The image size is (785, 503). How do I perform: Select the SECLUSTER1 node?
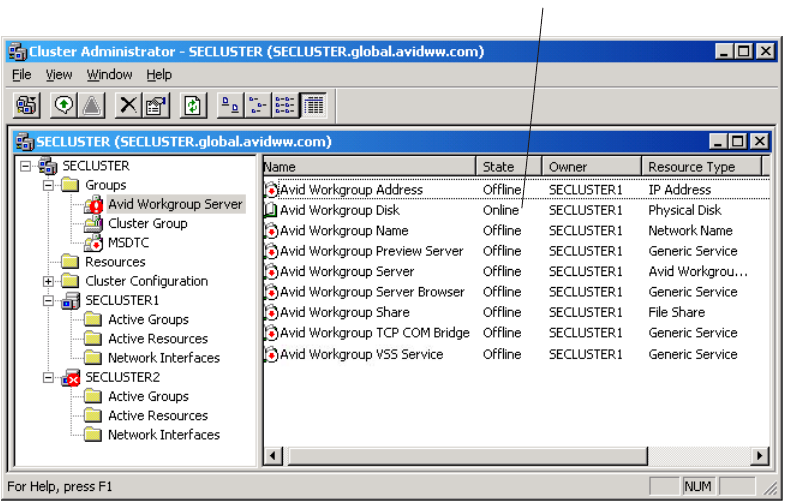tap(122, 300)
